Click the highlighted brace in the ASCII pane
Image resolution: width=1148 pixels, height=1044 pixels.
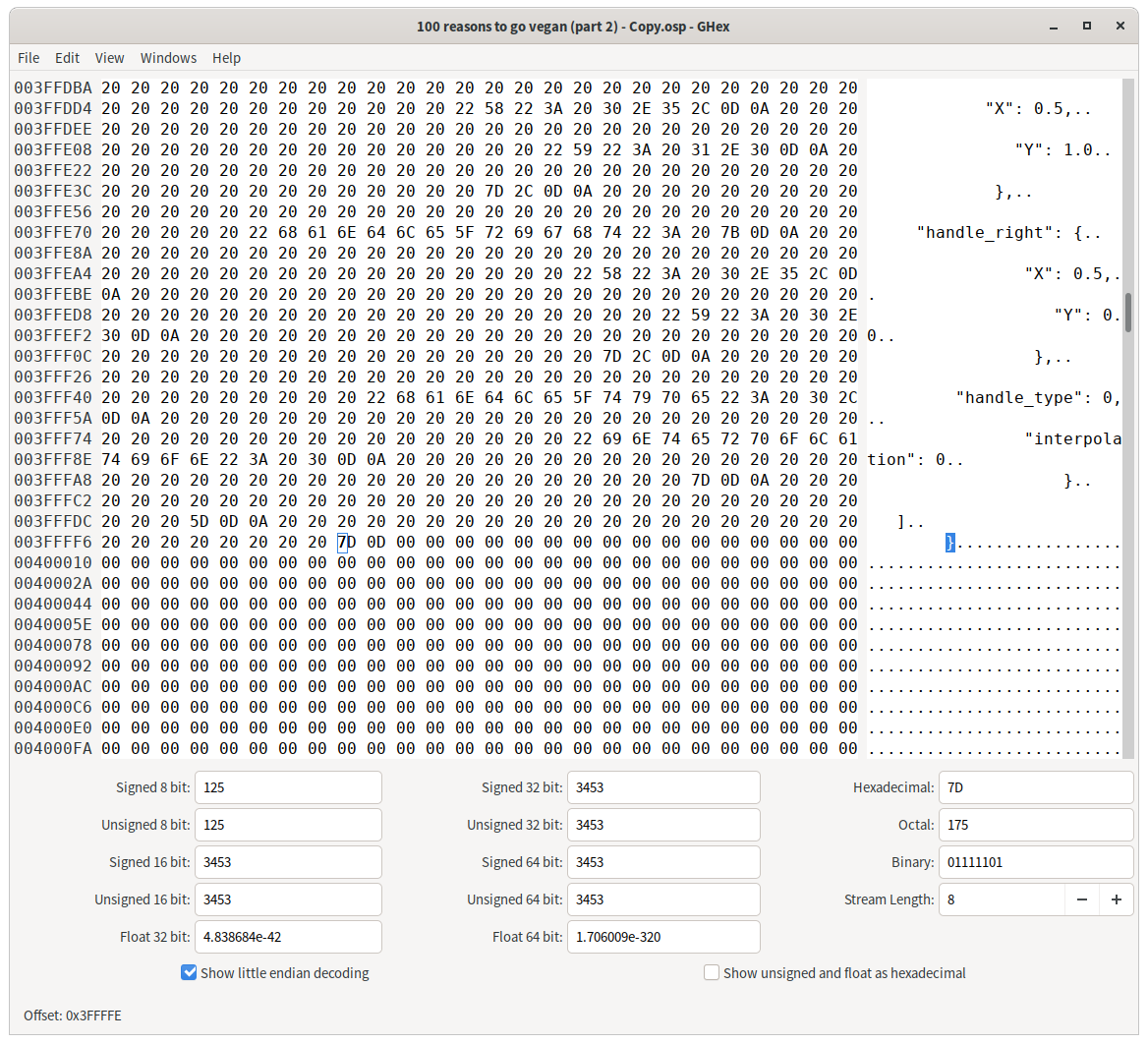[948, 542]
